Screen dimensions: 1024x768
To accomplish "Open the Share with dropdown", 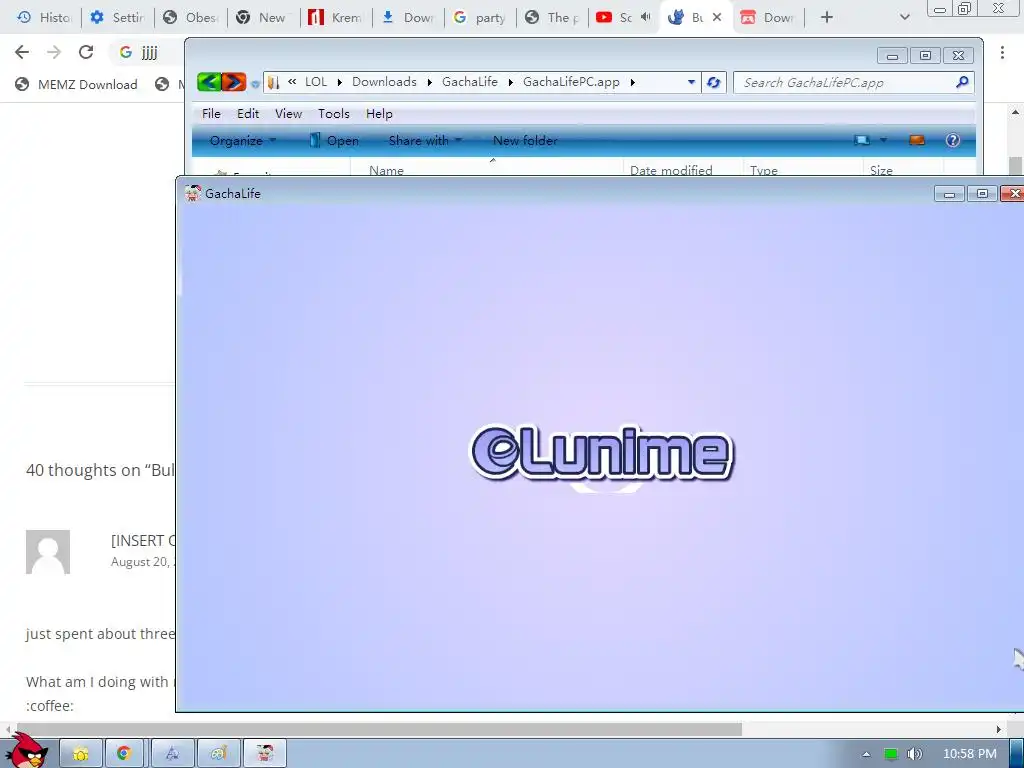I will pyautogui.click(x=424, y=140).
